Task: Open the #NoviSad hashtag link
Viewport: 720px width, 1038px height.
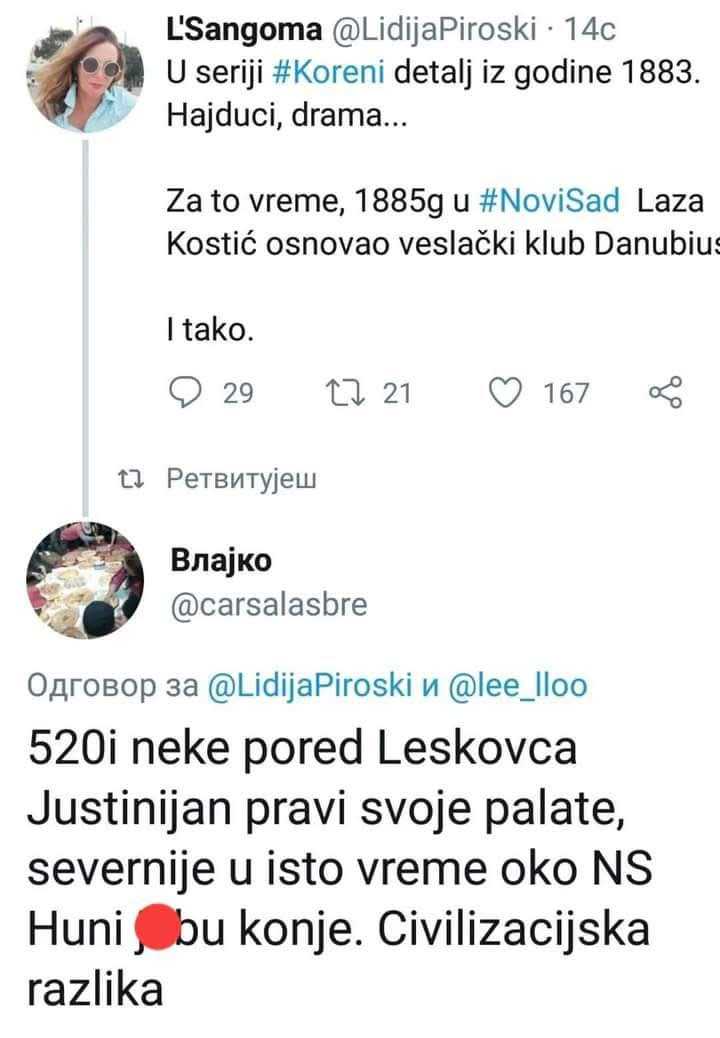Action: click(549, 201)
